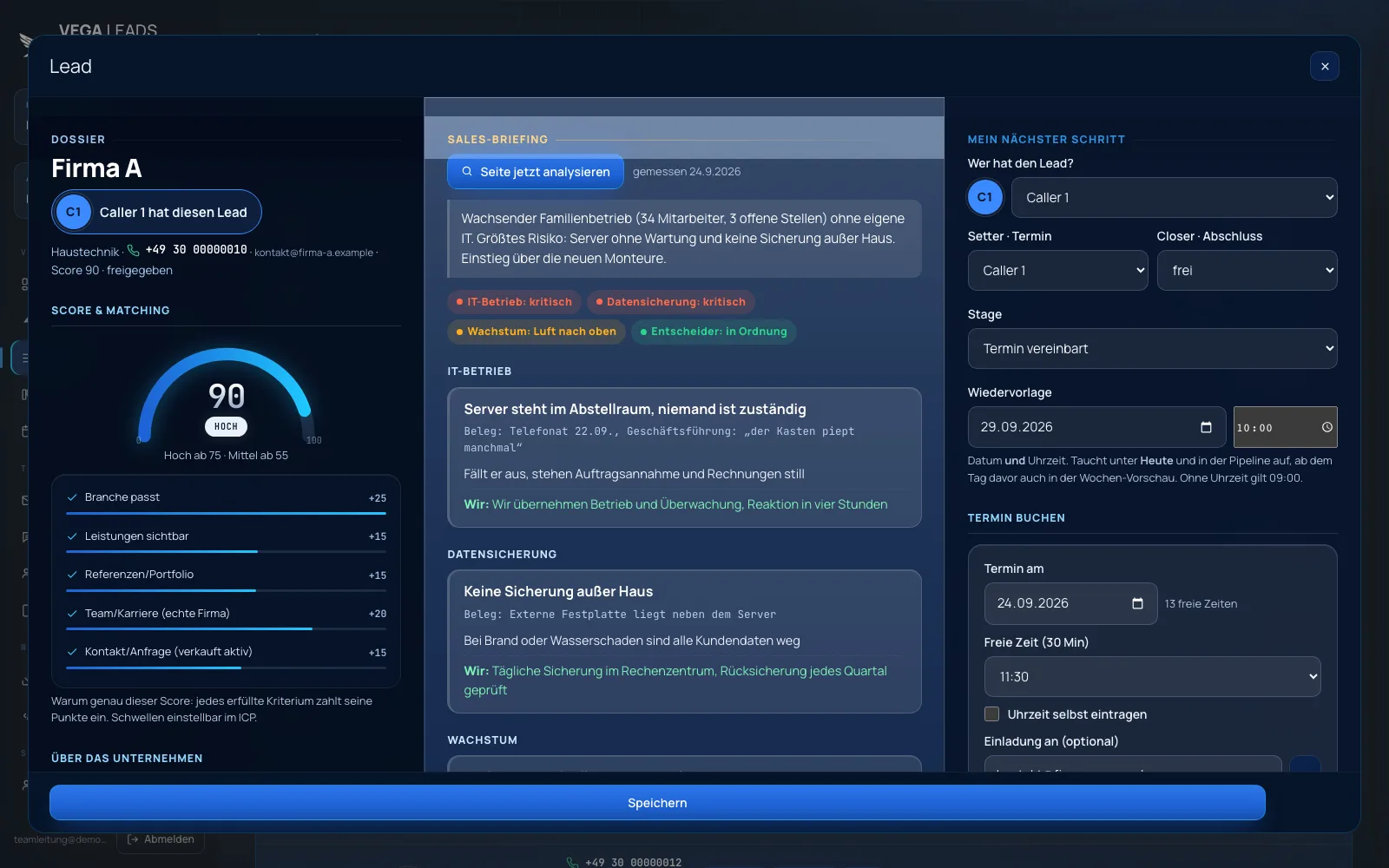This screenshot has height=868, width=1389.
Task: Click the teamleitung@demo account label in background
Action: [x=60, y=839]
